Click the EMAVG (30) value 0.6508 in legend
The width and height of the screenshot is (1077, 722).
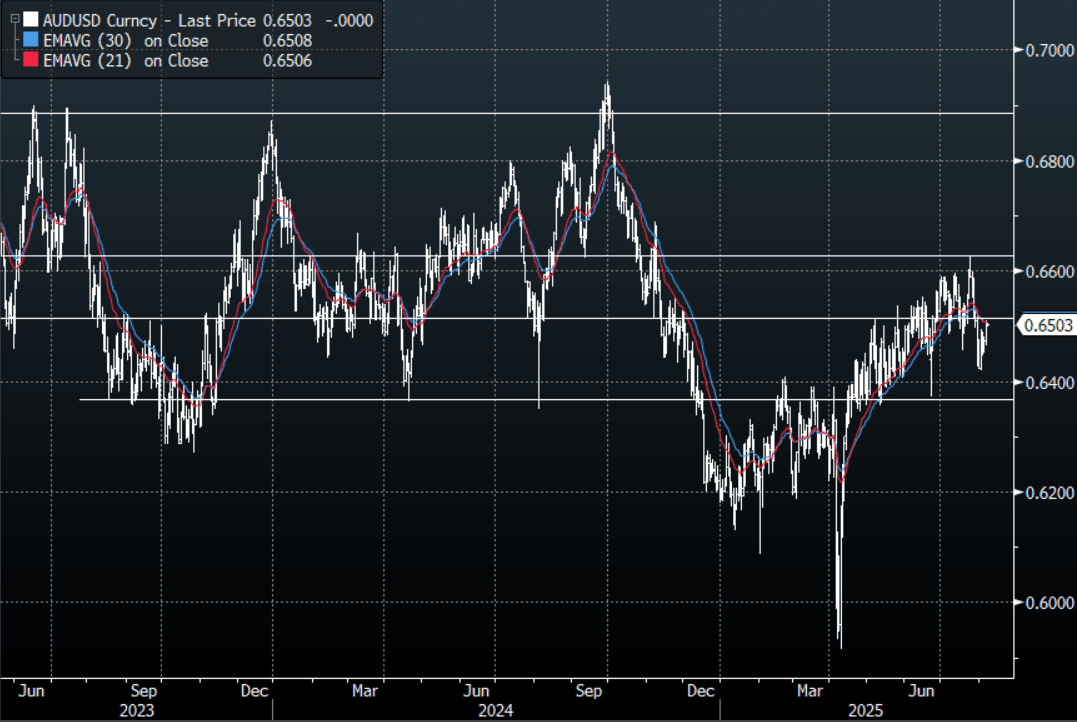click(284, 41)
